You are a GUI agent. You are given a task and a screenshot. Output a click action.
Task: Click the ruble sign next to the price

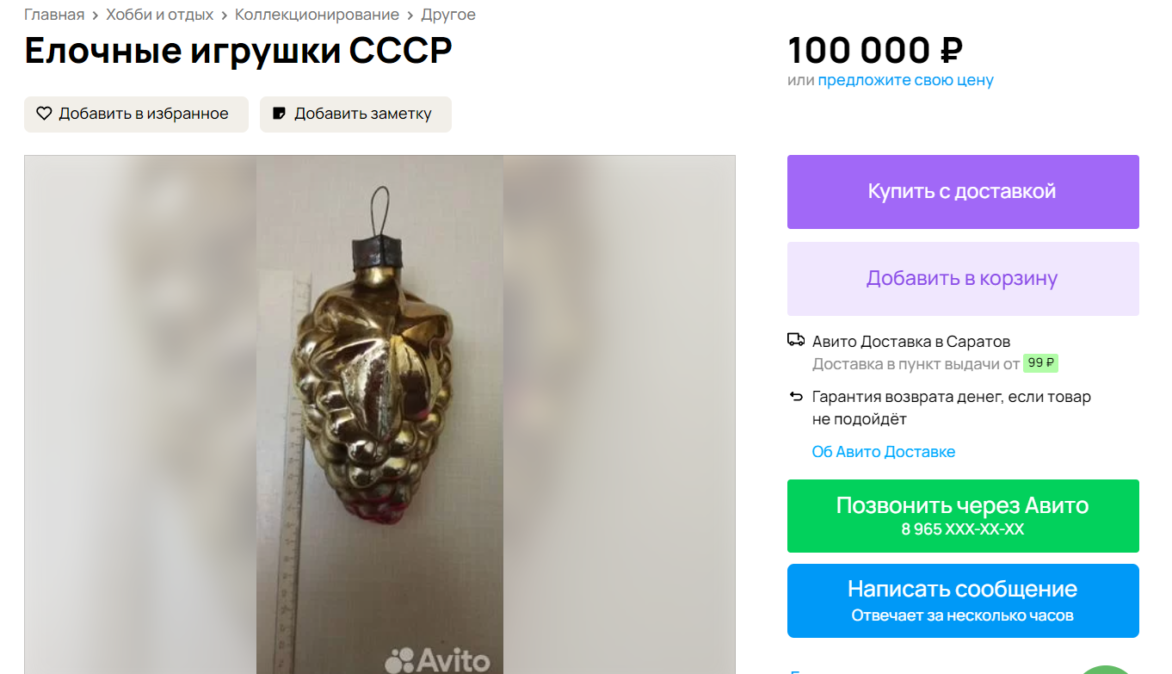(952, 51)
